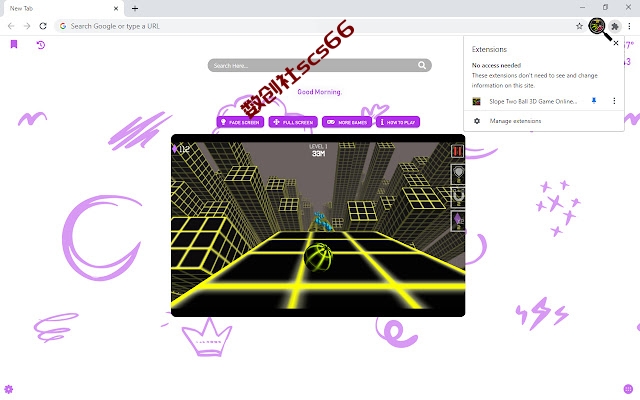Viewport: 640px width, 400px height.
Task: Close the New Tab tab
Action: pos(116,8)
